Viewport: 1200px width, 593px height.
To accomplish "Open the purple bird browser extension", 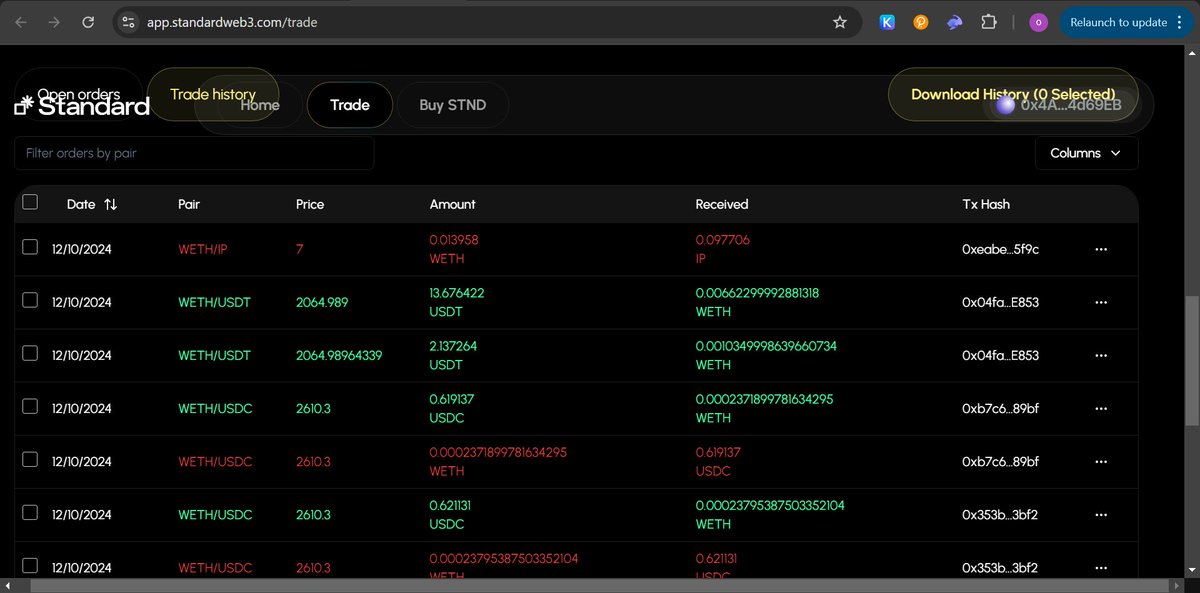I will click(x=955, y=22).
